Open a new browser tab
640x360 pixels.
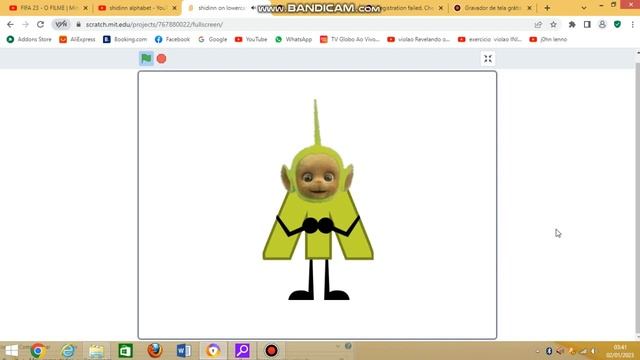pyautogui.click(x=547, y=8)
